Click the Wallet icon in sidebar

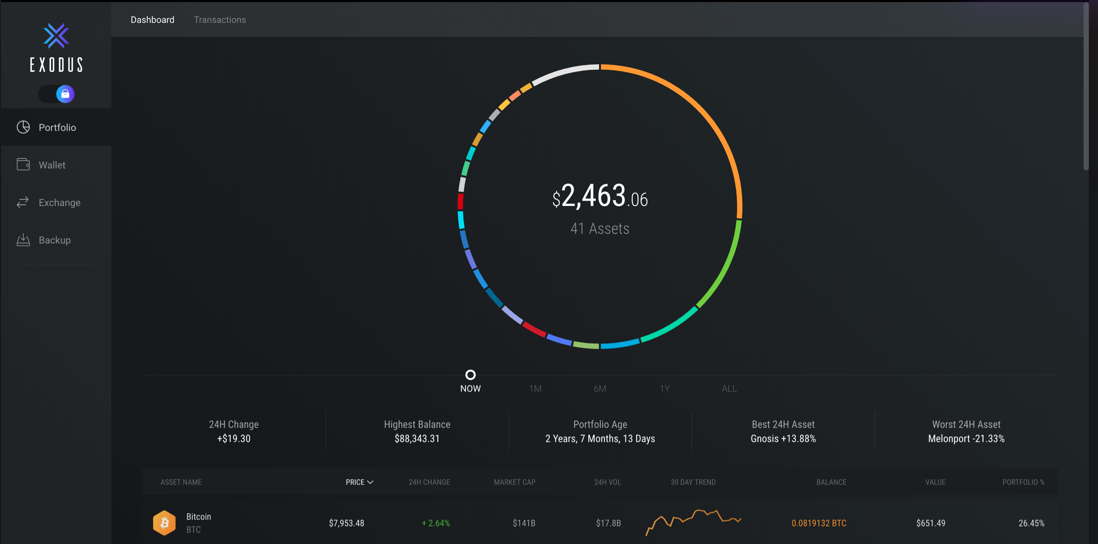tap(23, 165)
